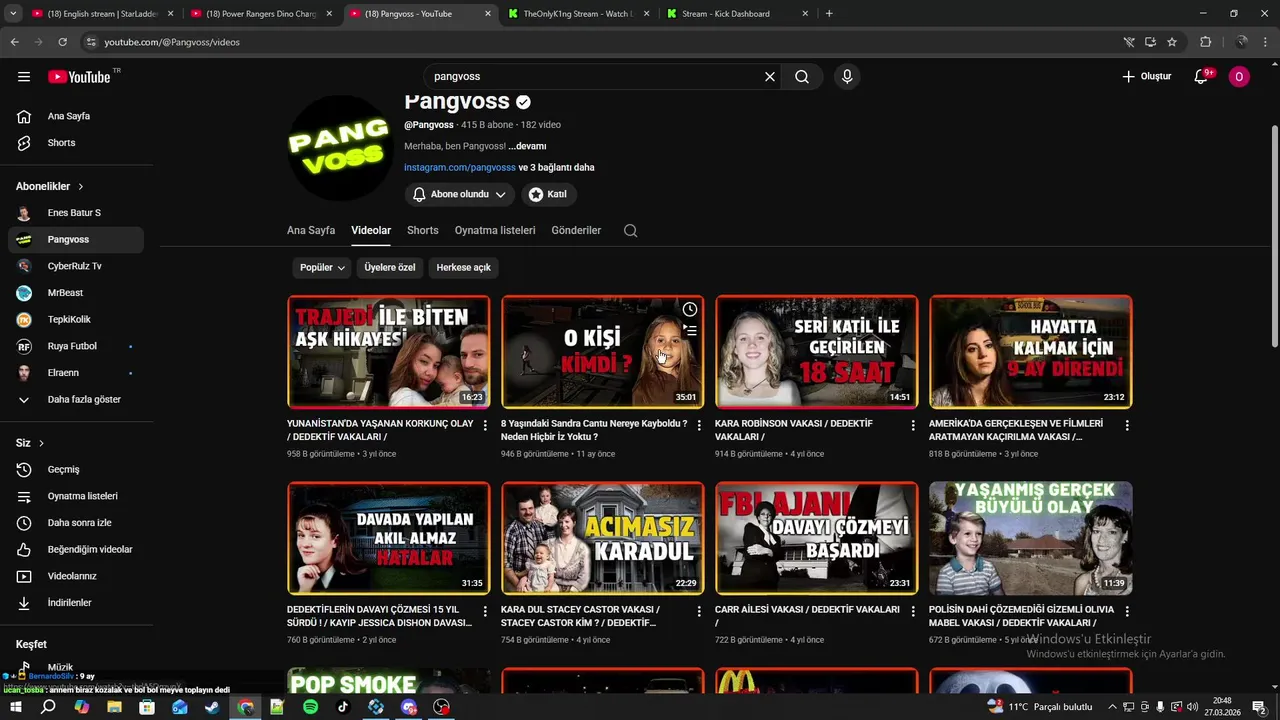Start voice search with microphone icon
This screenshot has height=720, width=1280.
(x=847, y=77)
